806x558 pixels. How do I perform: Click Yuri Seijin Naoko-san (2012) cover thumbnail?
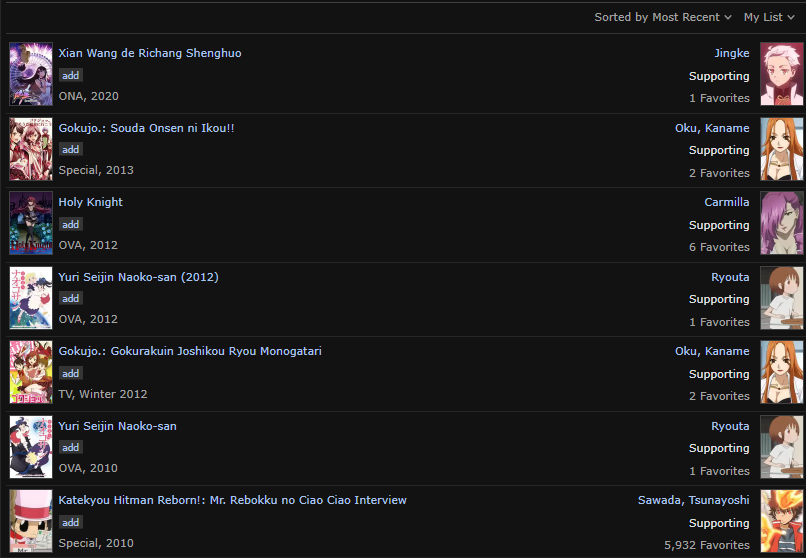31,298
